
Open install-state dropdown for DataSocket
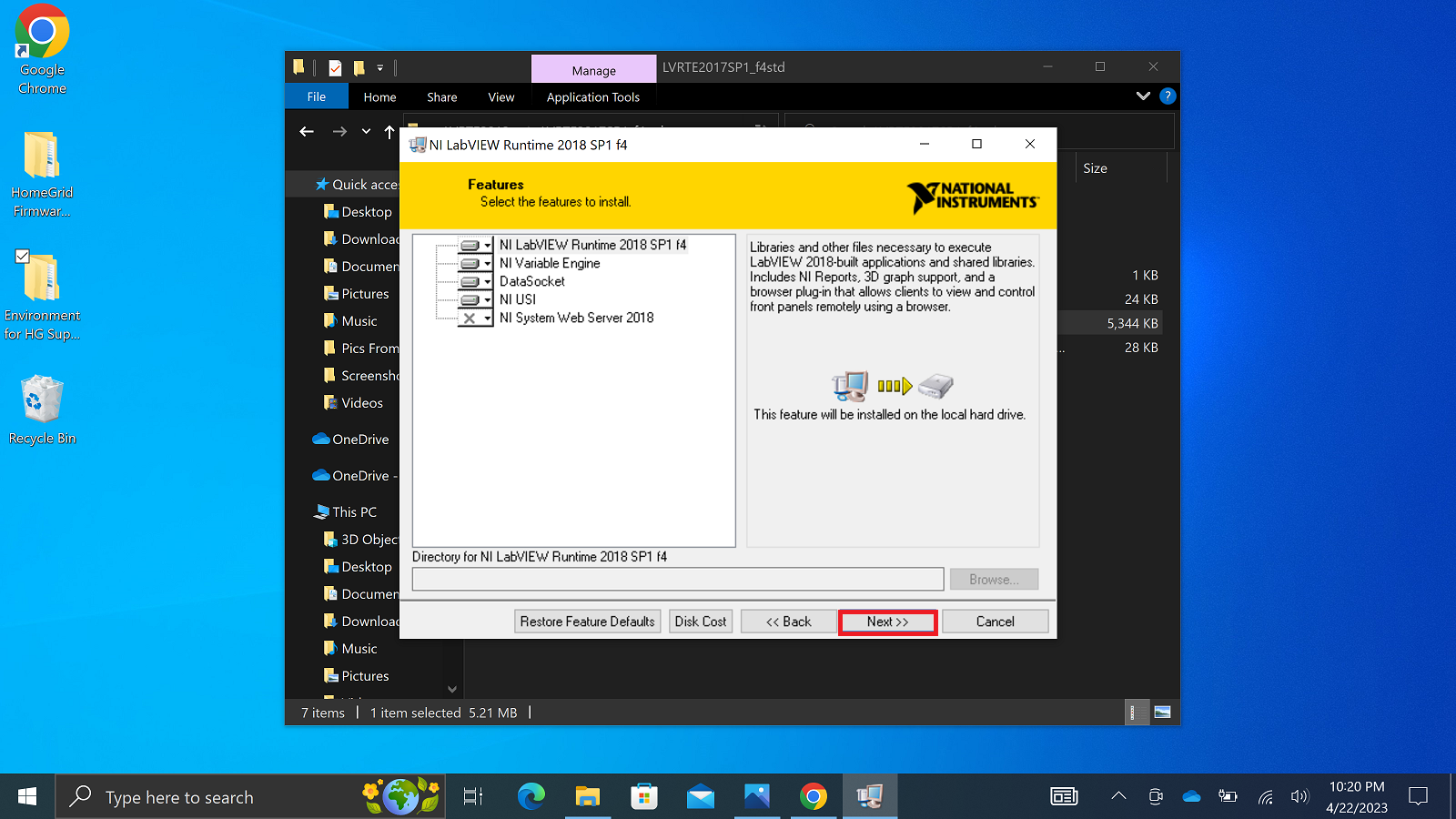point(475,281)
